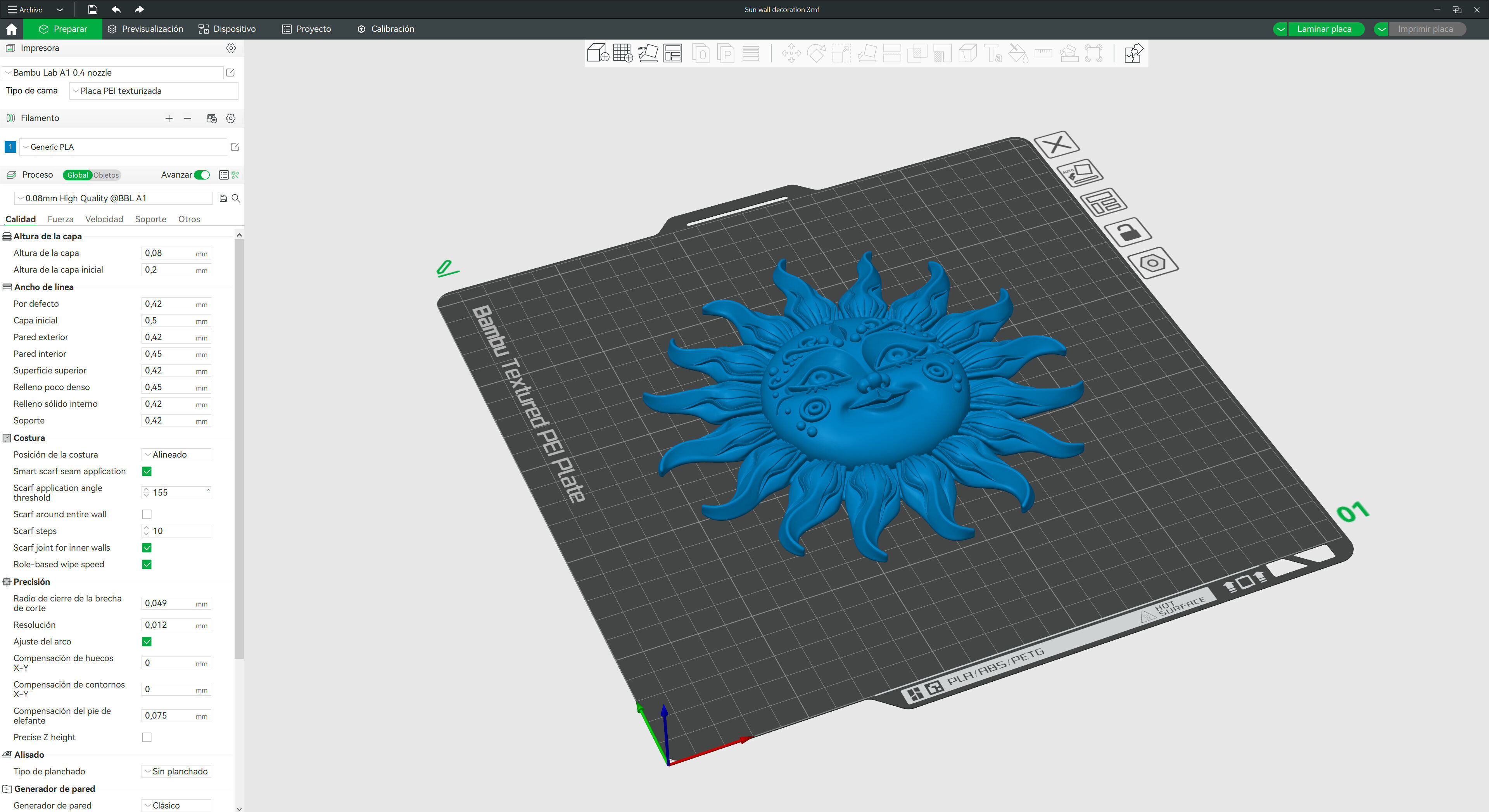1489x812 pixels.
Task: Open the Posición de la costura dropdown
Action: [x=176, y=455]
